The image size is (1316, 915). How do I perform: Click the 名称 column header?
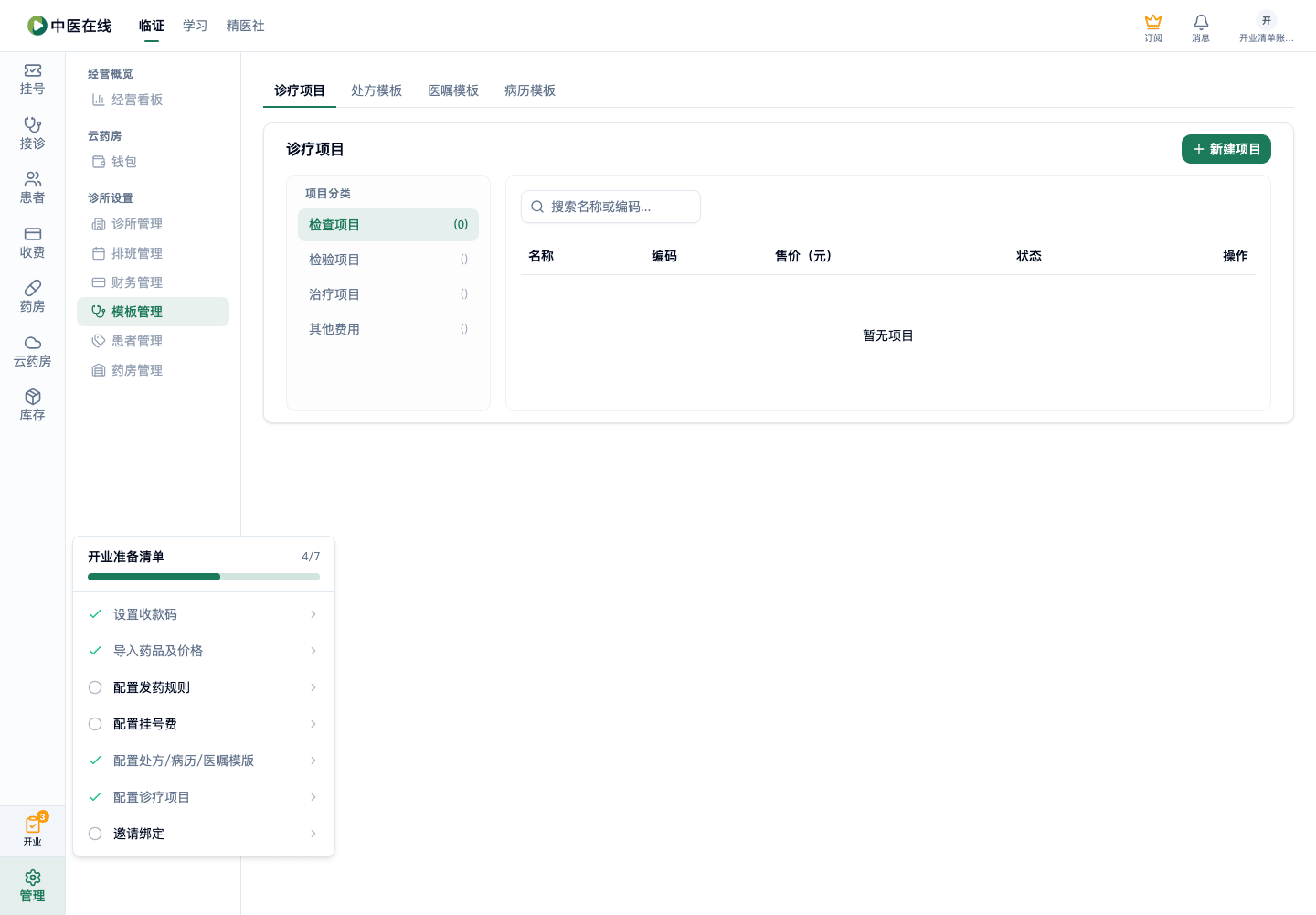[541, 256]
